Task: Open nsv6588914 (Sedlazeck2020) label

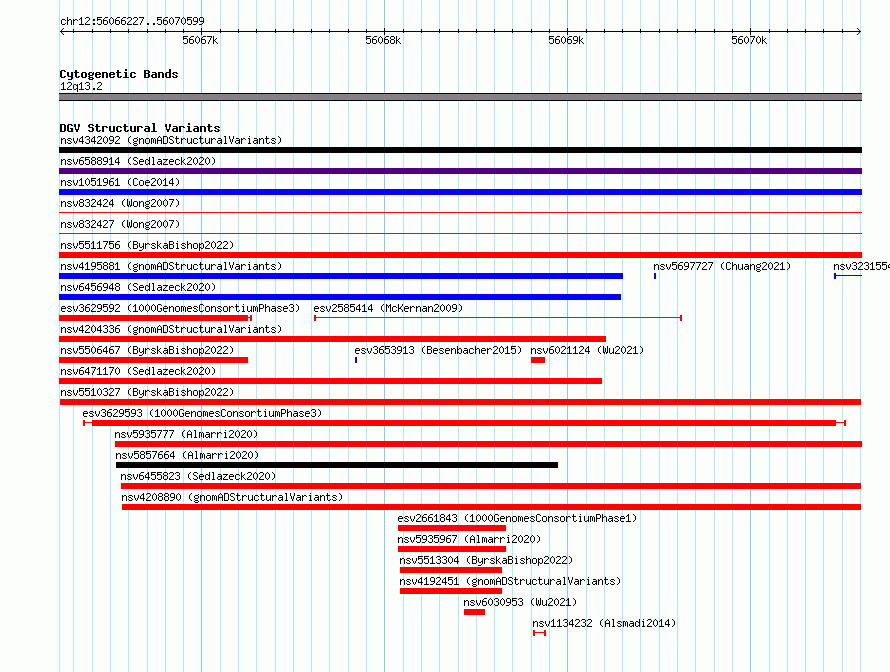Action: pos(138,161)
